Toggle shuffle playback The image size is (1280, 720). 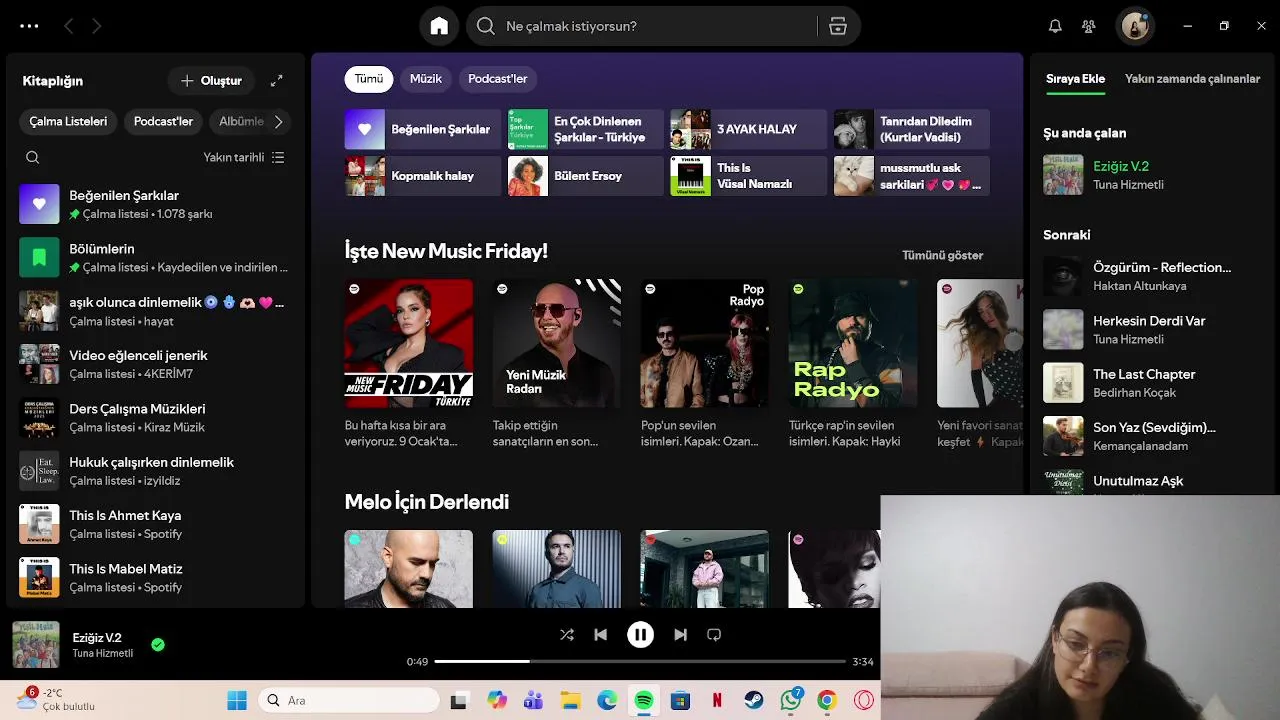[x=567, y=634]
